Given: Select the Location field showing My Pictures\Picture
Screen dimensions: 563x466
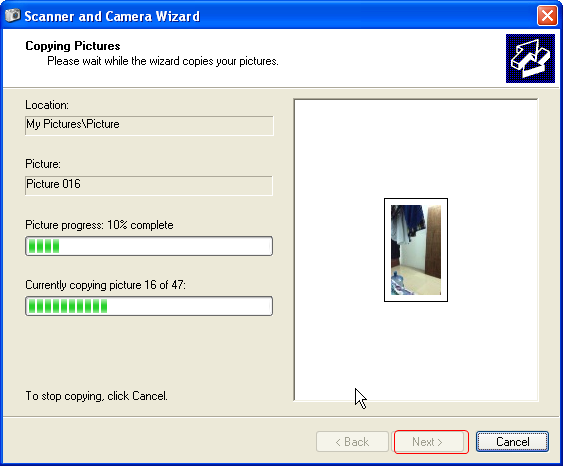Looking at the screenshot, I should click(149, 125).
